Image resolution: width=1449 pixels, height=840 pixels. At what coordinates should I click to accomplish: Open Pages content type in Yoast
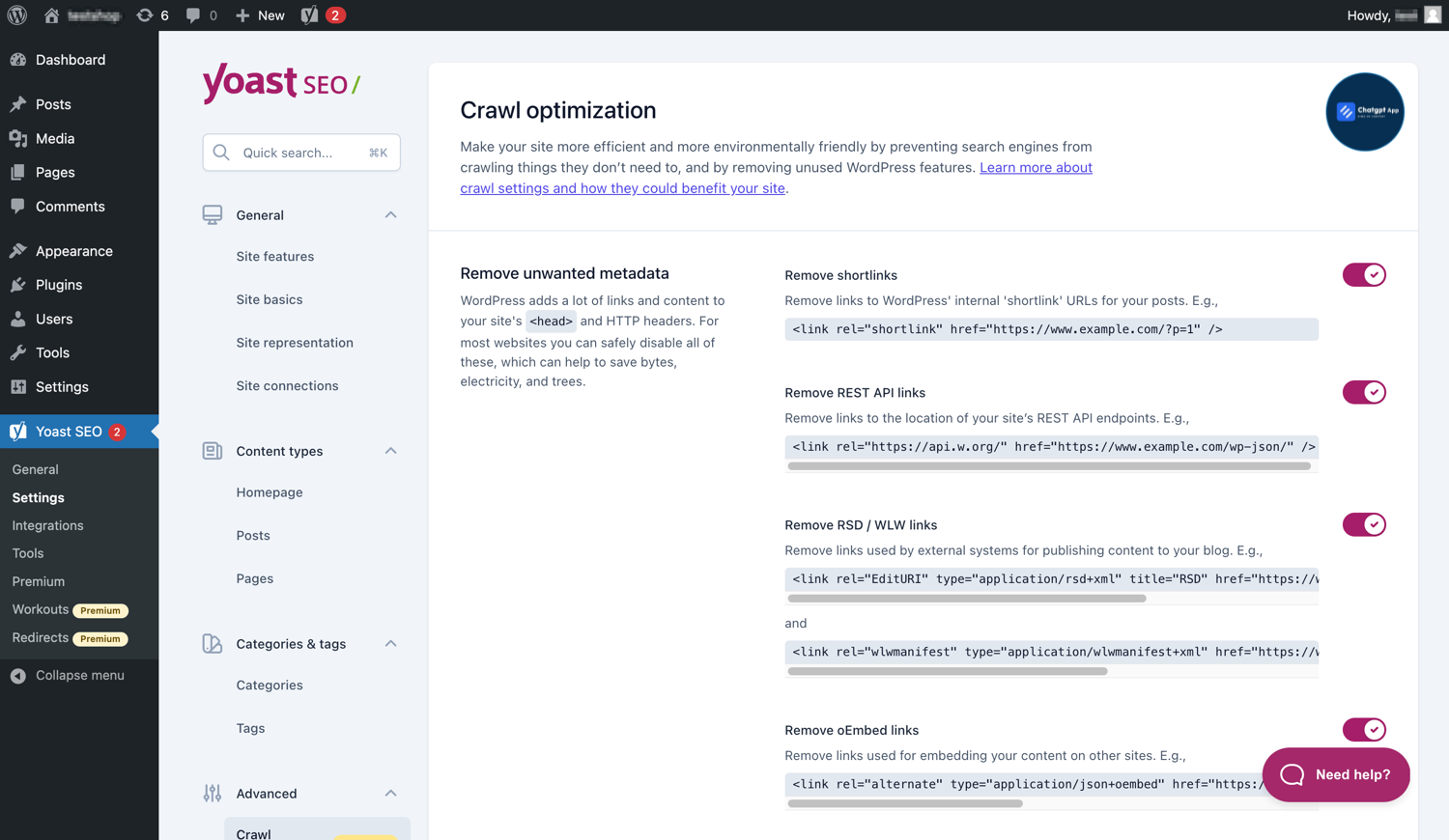click(x=255, y=578)
